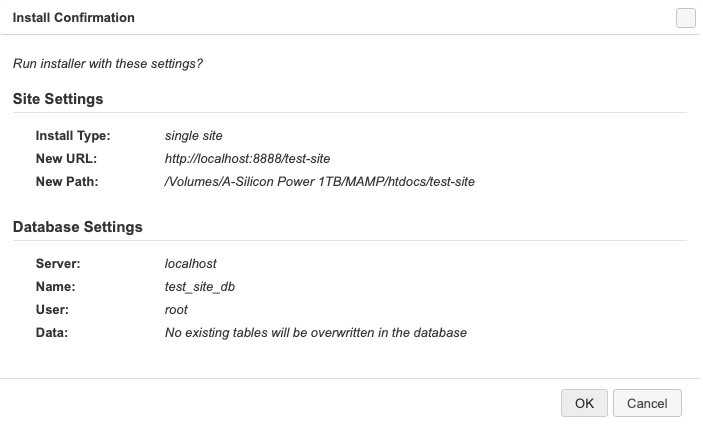
Task: Click the Server label
Action: (x=58, y=263)
